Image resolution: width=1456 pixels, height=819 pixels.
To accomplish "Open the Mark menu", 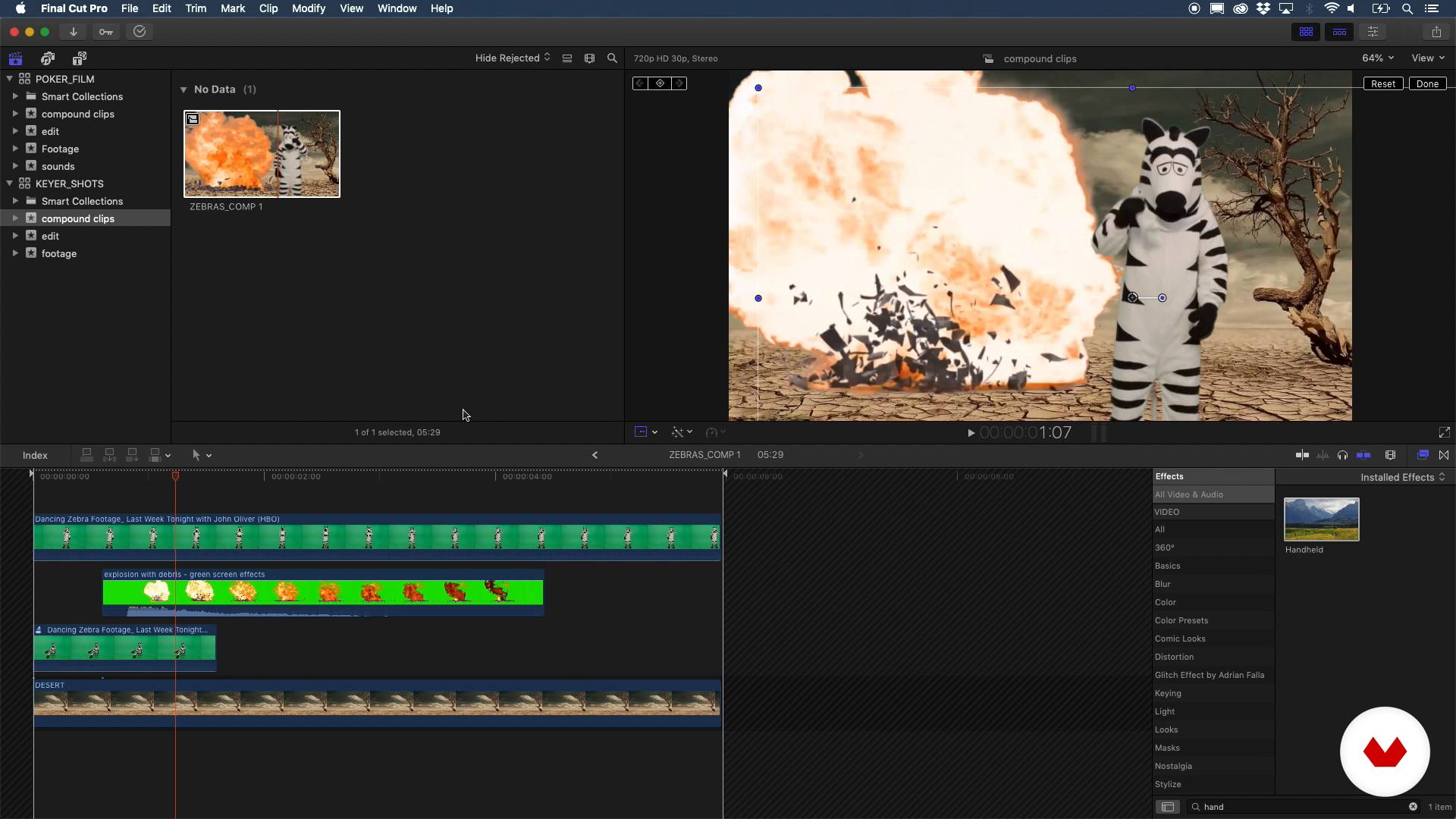I will coord(233,8).
